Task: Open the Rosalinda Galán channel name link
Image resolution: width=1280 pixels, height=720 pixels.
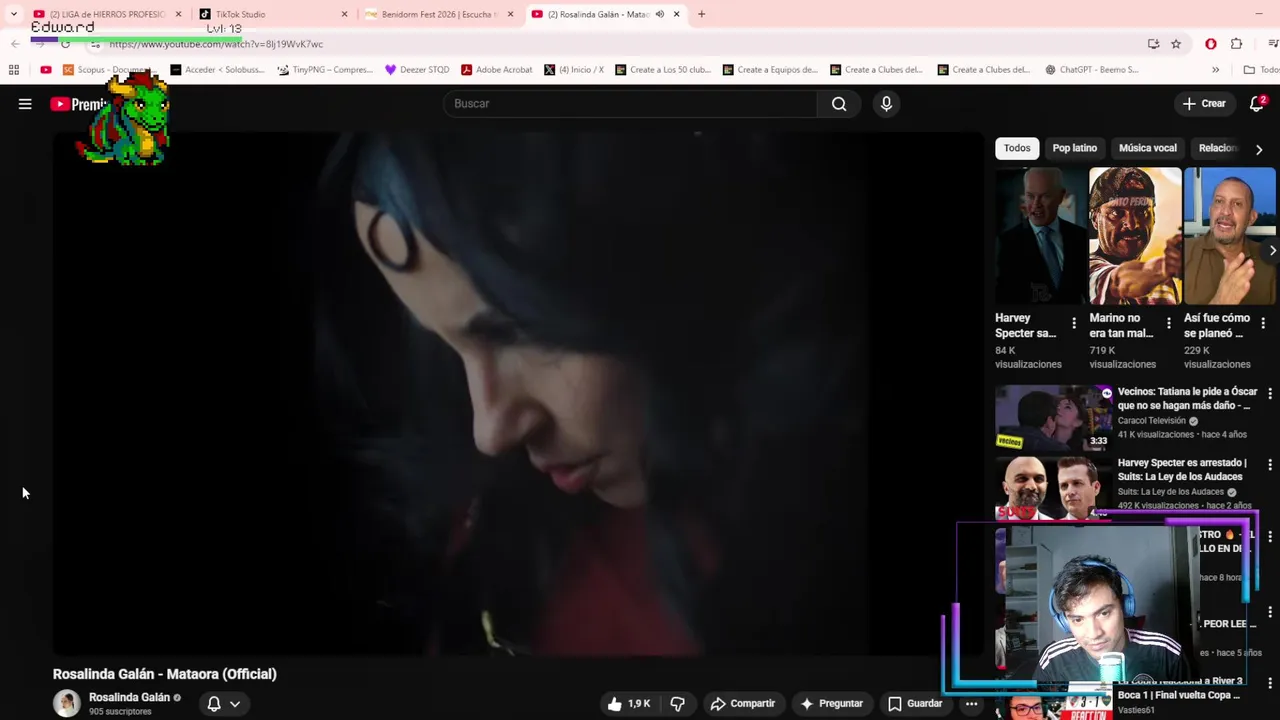Action: pos(129,698)
